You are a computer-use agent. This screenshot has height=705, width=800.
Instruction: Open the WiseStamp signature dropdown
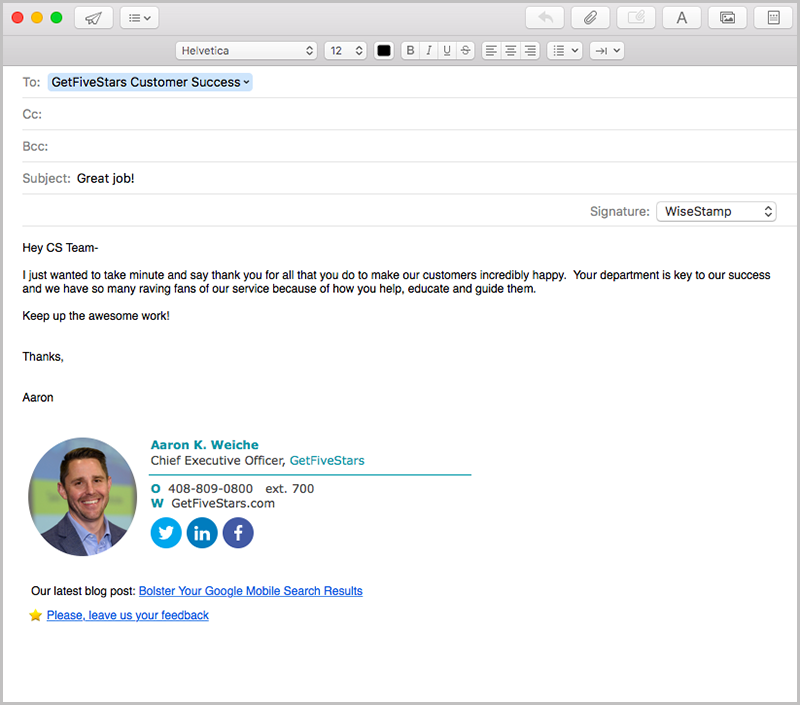pyautogui.click(x=716, y=211)
